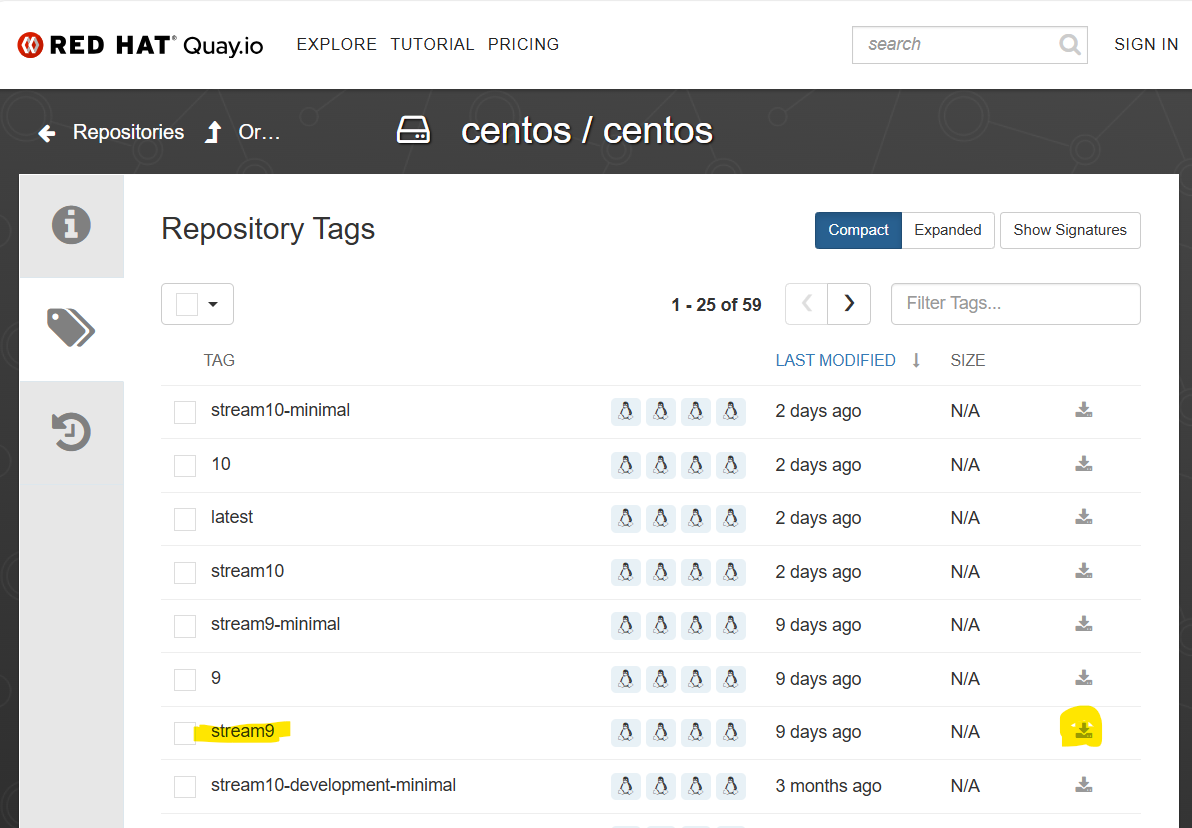Click last Linux manifest icon for latest
The image size is (1192, 828).
coord(731,519)
